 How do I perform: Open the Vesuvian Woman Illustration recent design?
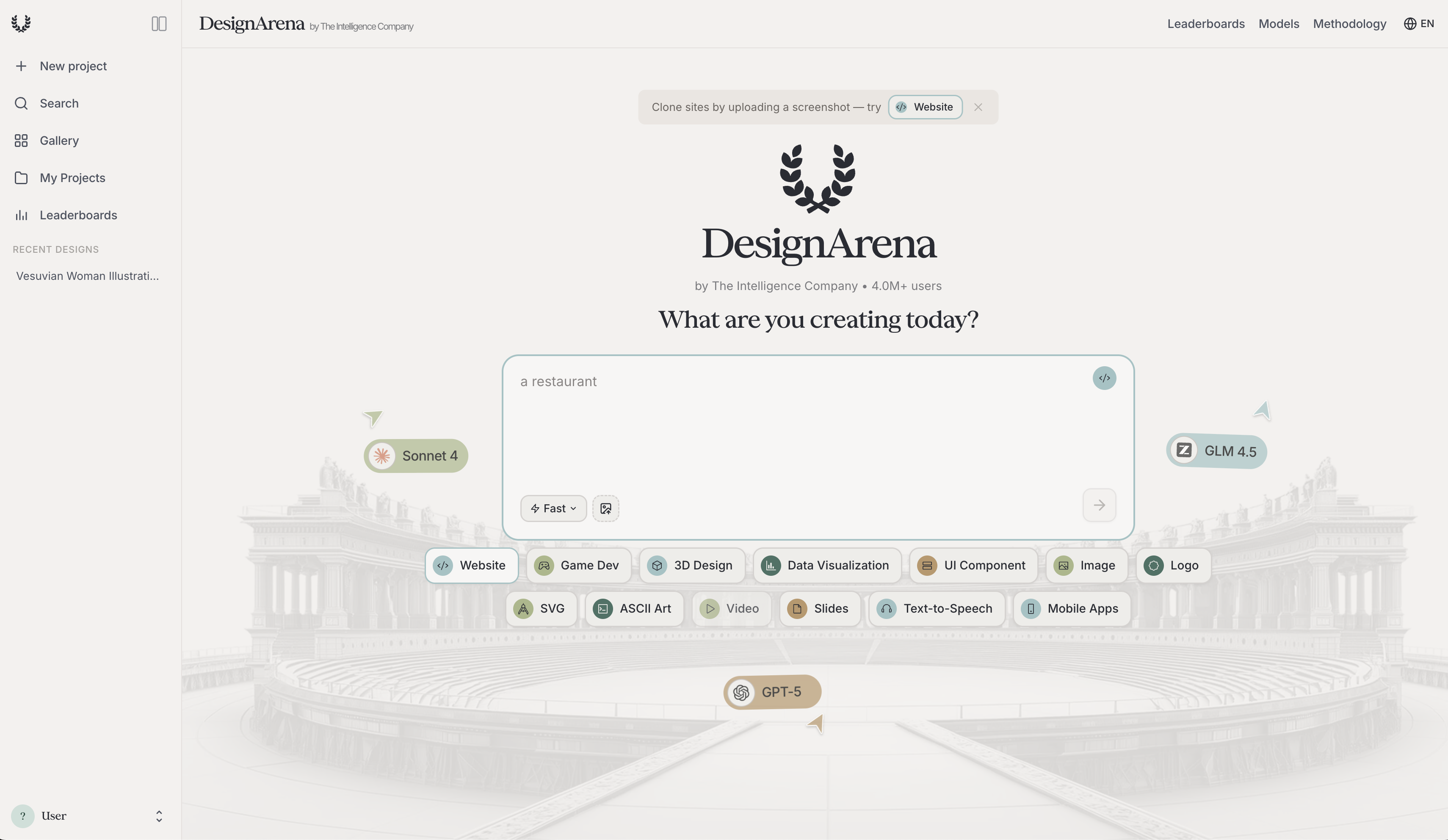[88, 276]
